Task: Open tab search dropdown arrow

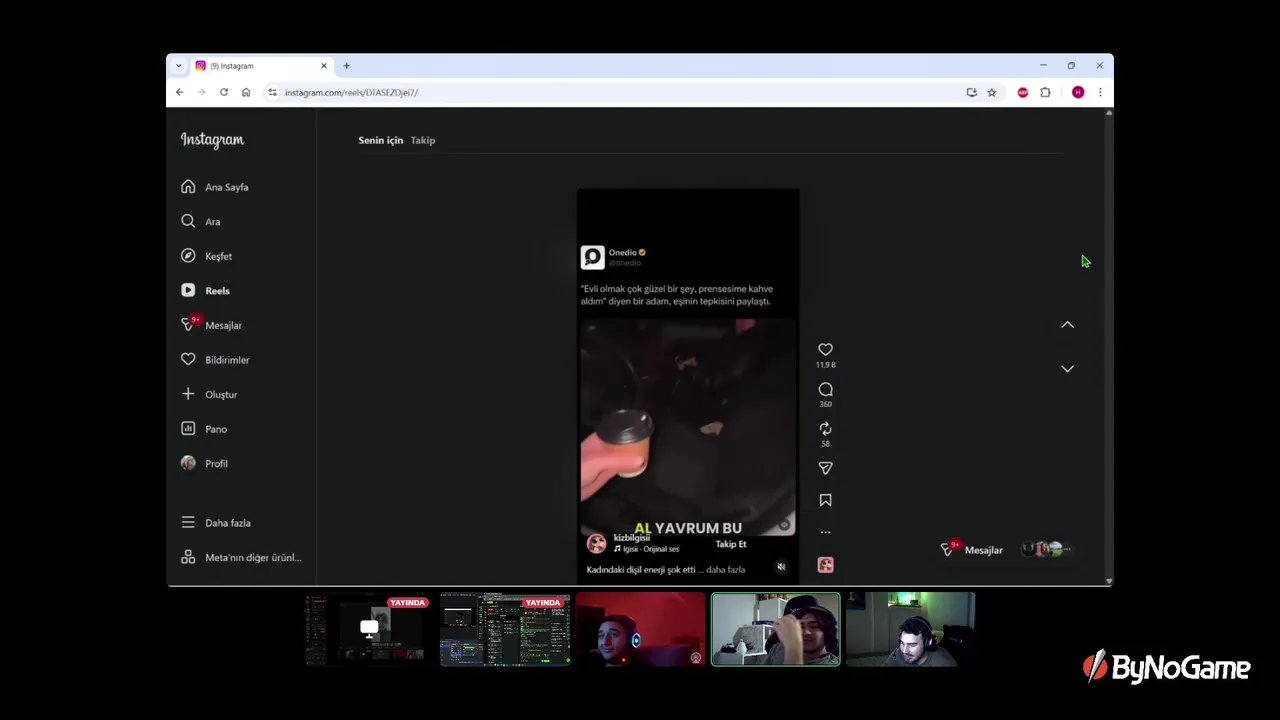Action: click(178, 66)
